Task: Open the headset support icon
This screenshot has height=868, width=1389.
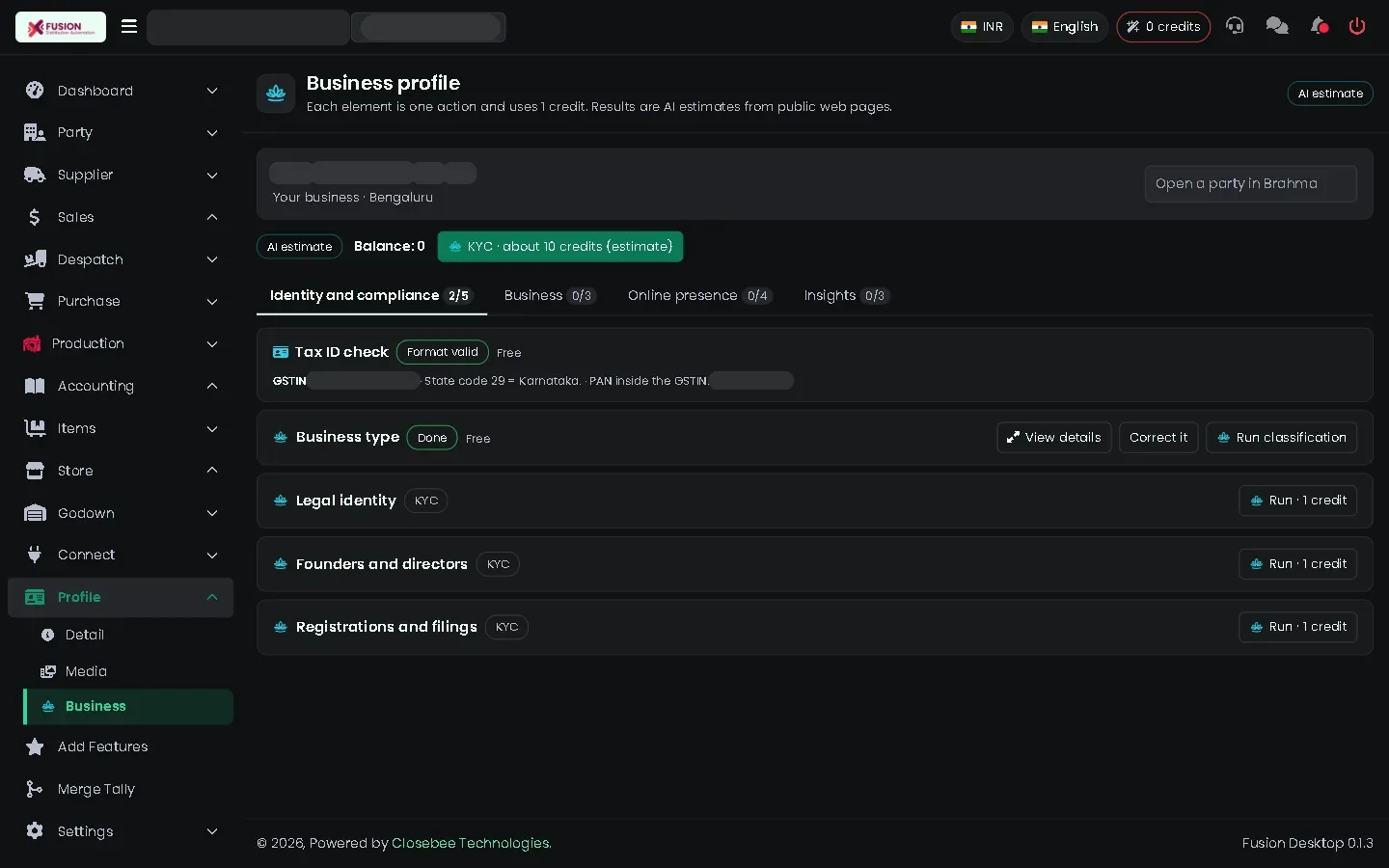Action: pos(1235,26)
